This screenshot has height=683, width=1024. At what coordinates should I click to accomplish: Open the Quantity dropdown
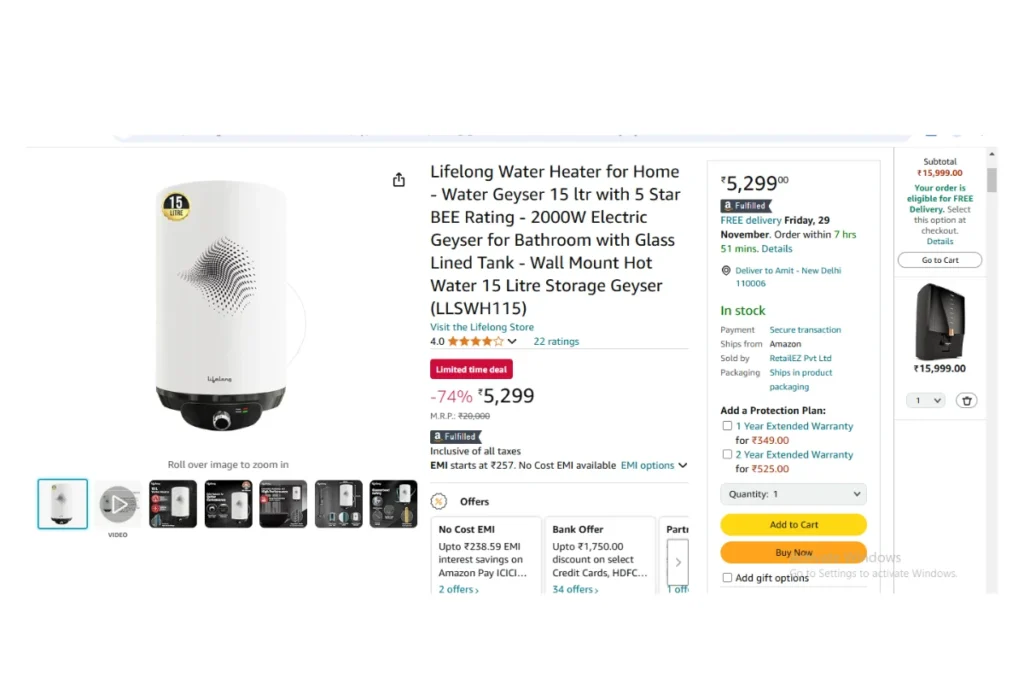[x=793, y=494]
